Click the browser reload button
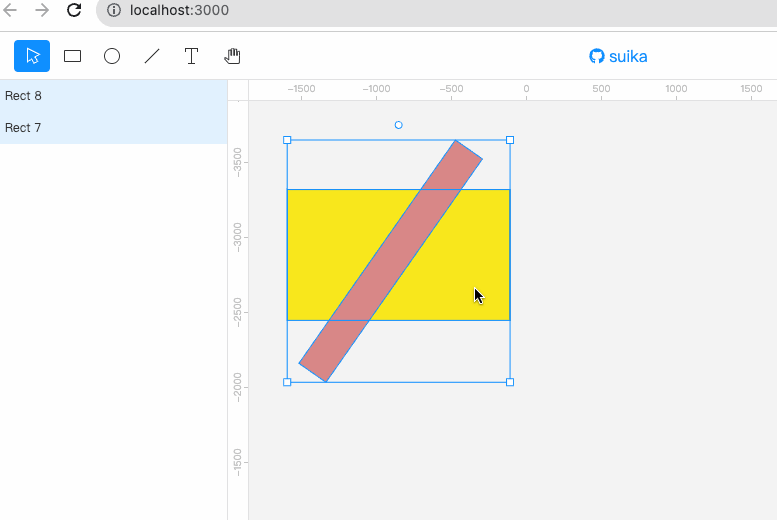The image size is (777, 520). click(x=74, y=10)
